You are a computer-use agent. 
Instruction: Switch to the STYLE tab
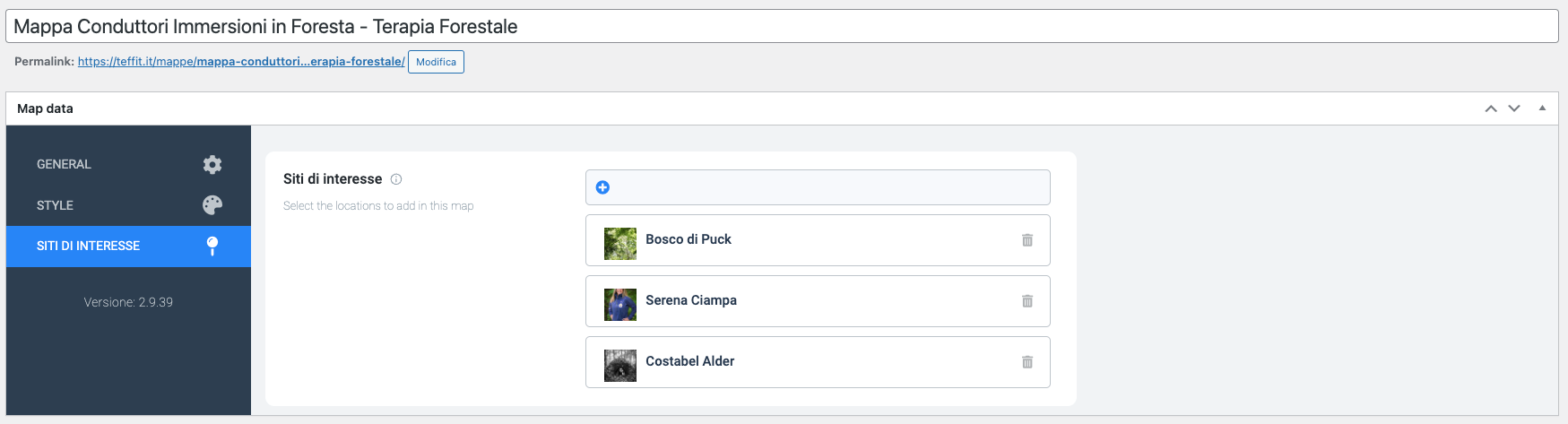click(56, 205)
